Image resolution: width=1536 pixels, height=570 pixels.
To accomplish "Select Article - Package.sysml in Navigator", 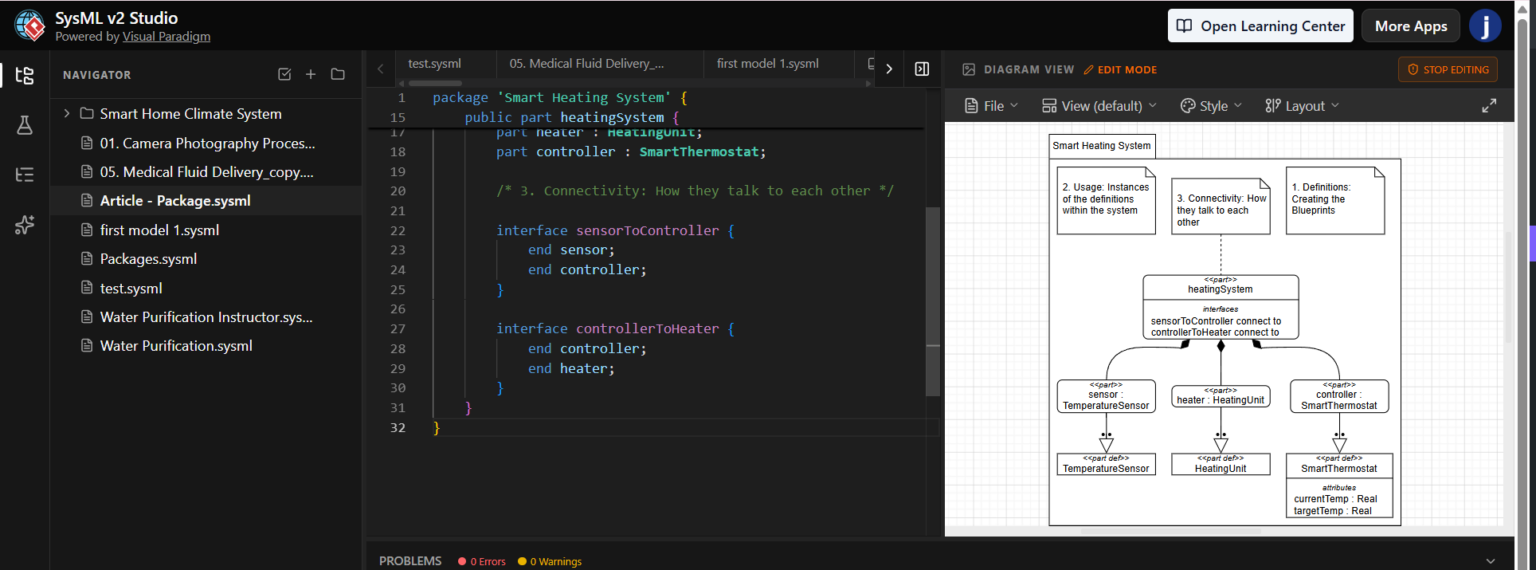I will (205, 201).
